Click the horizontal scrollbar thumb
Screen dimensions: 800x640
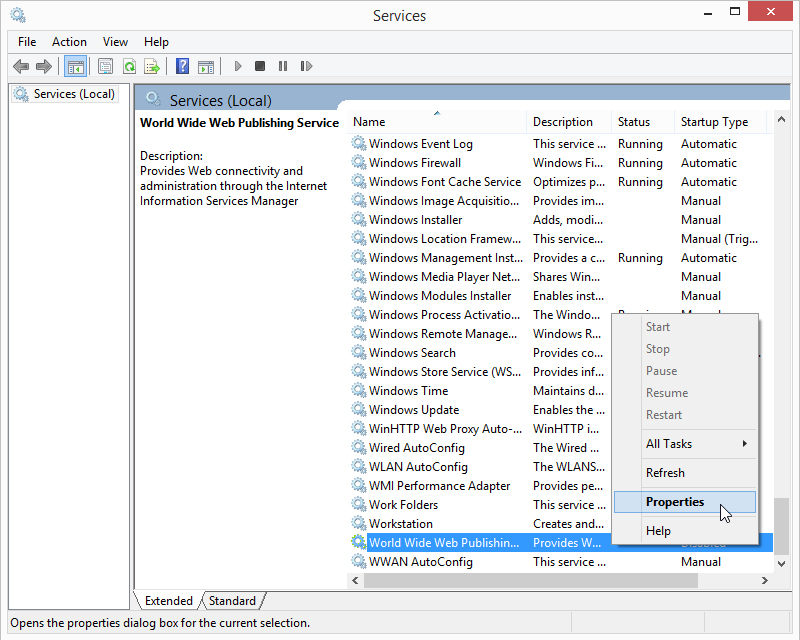tap(531, 580)
